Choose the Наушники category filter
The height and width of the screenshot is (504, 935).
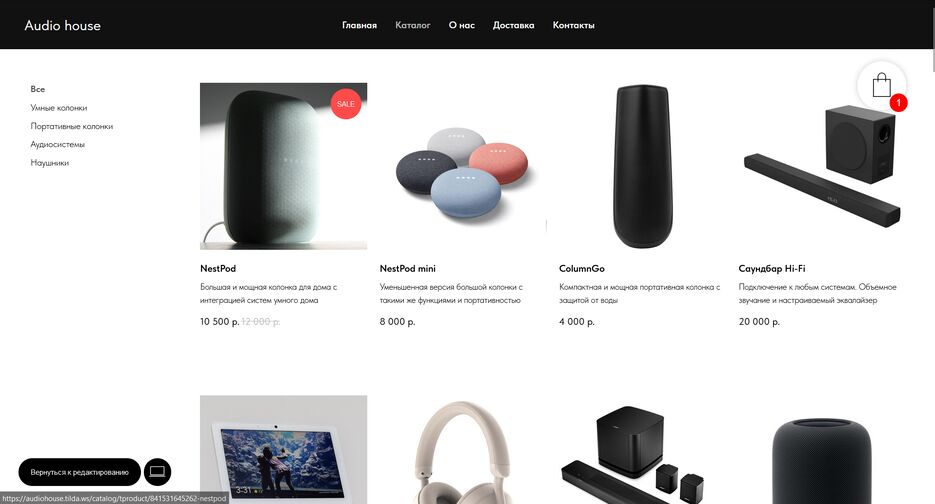click(x=49, y=162)
